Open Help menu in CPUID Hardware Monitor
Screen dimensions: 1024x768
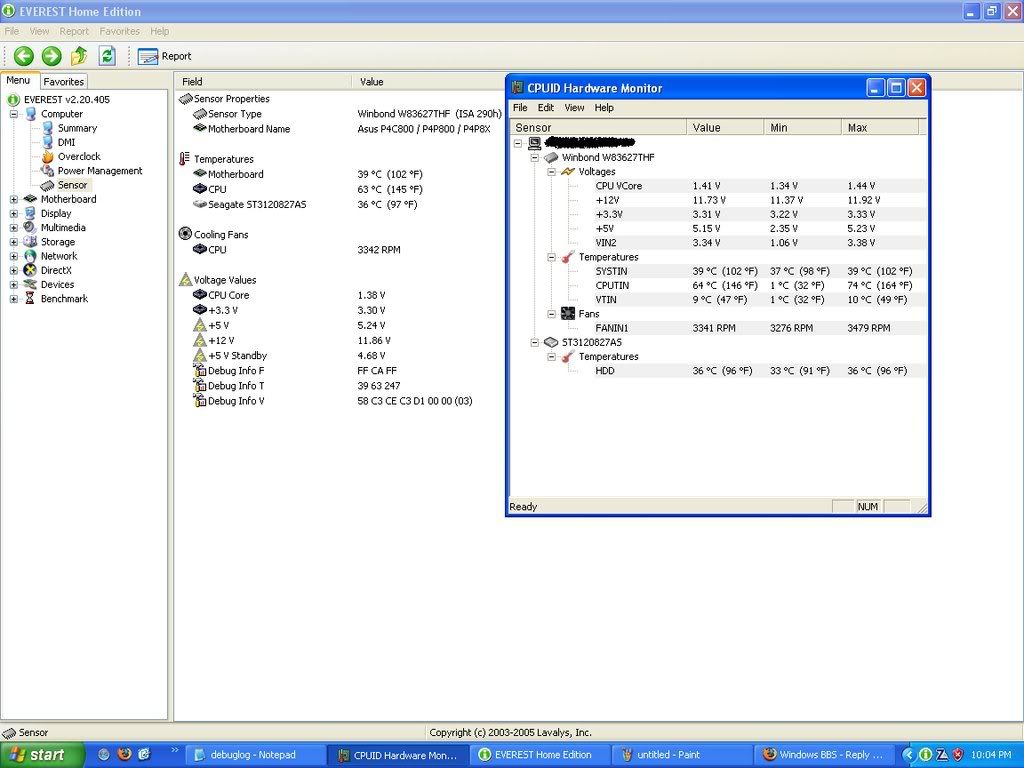pyautogui.click(x=604, y=108)
